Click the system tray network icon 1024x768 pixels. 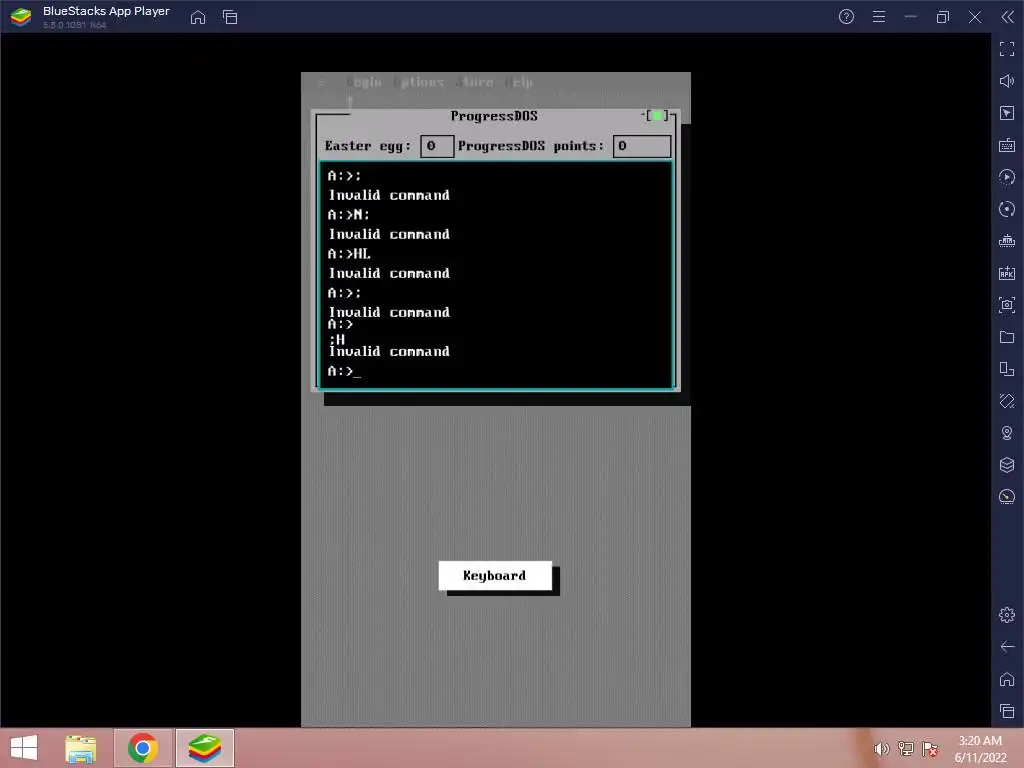[906, 749]
